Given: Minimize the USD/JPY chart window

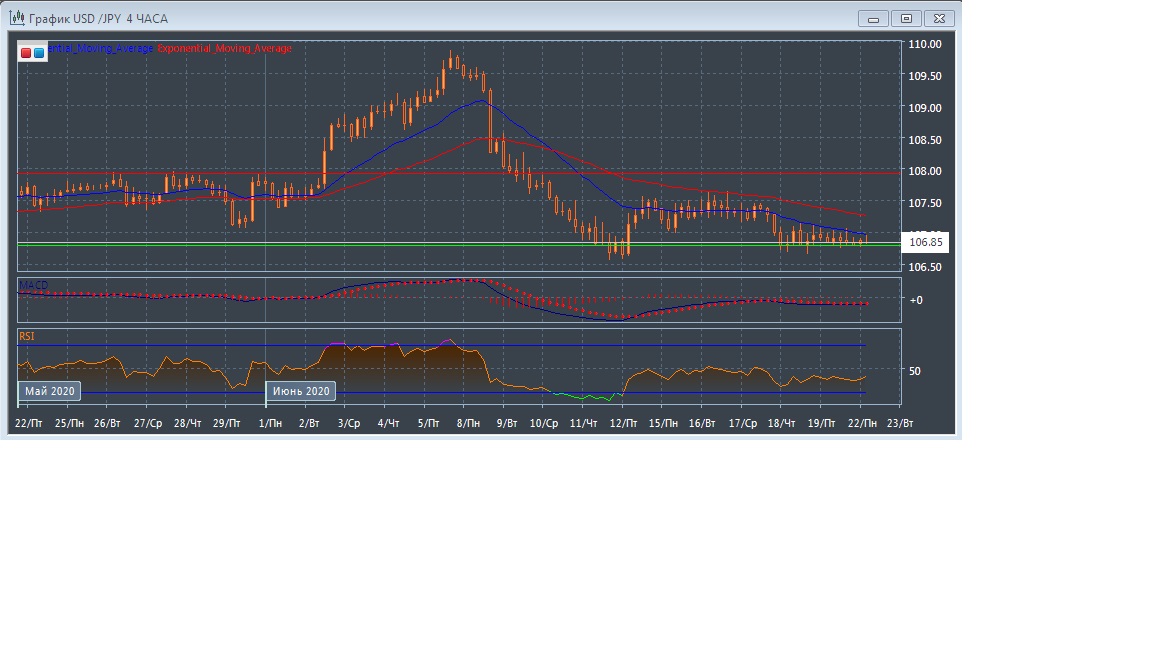Looking at the screenshot, I should [x=873, y=18].
